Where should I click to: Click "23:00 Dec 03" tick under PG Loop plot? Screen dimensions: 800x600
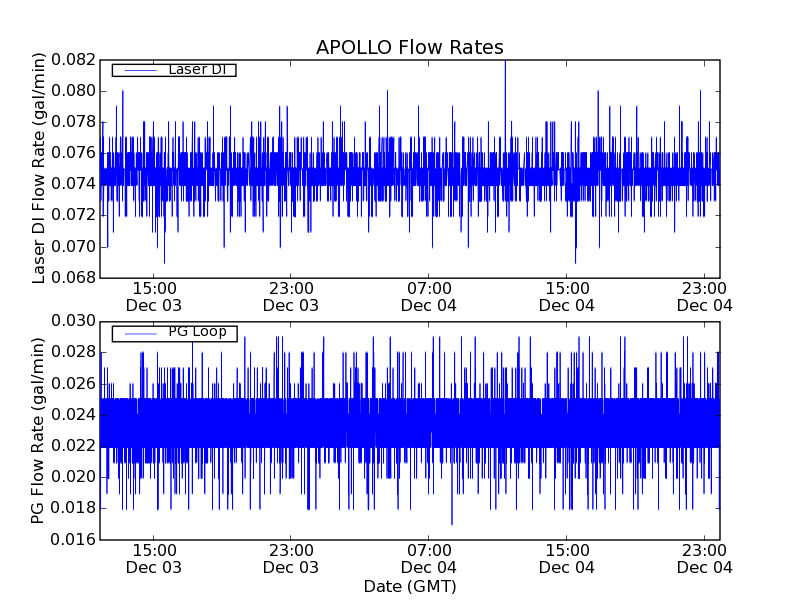(x=291, y=559)
